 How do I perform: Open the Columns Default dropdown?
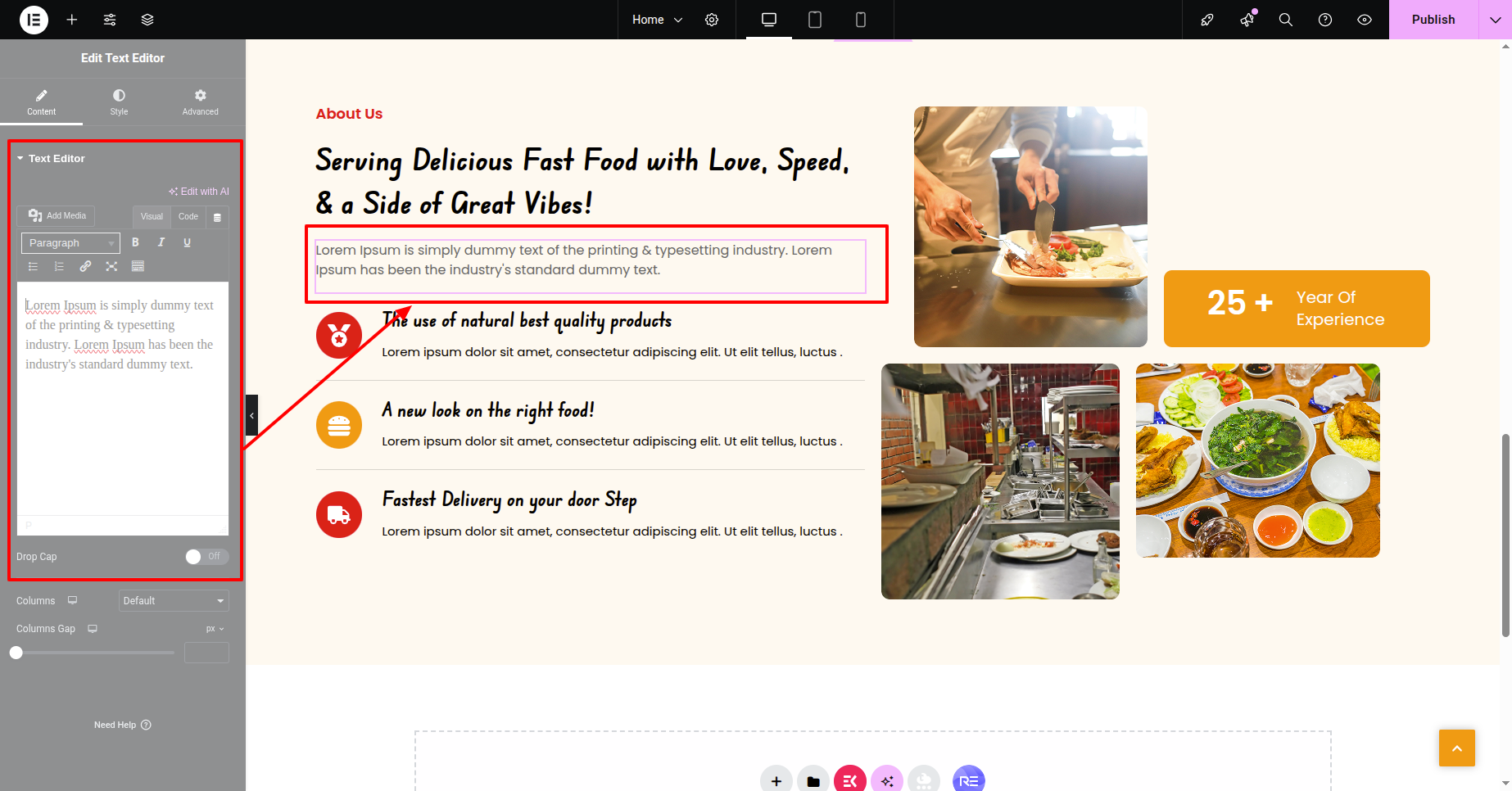tap(174, 601)
